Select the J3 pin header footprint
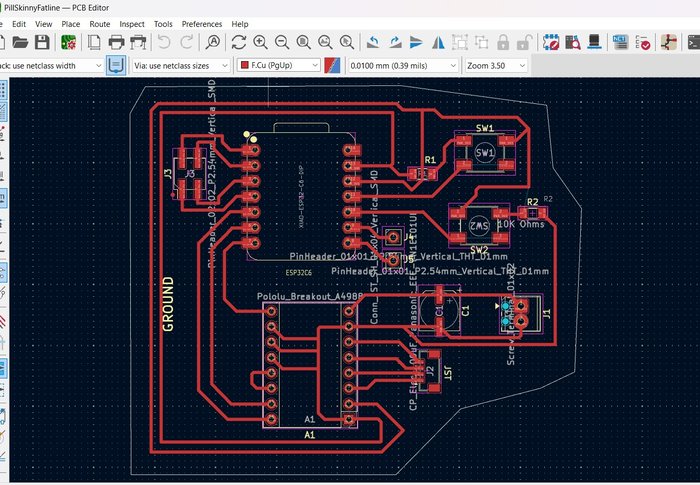 pyautogui.click(x=190, y=174)
